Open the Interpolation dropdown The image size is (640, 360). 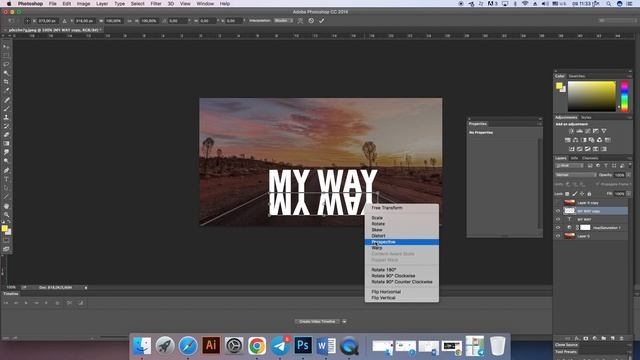pyautogui.click(x=283, y=20)
